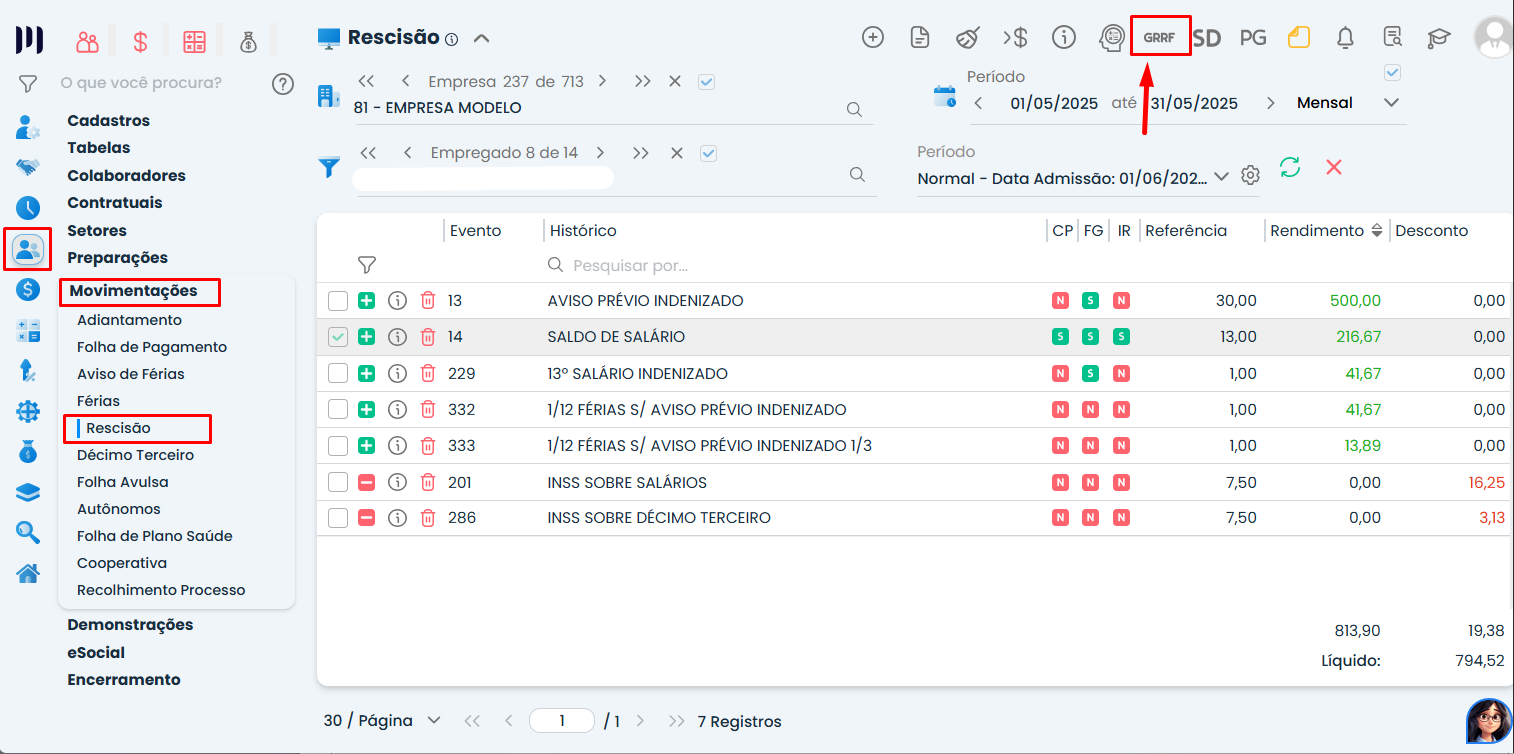Click the SD toolbar icon

coord(1207,38)
